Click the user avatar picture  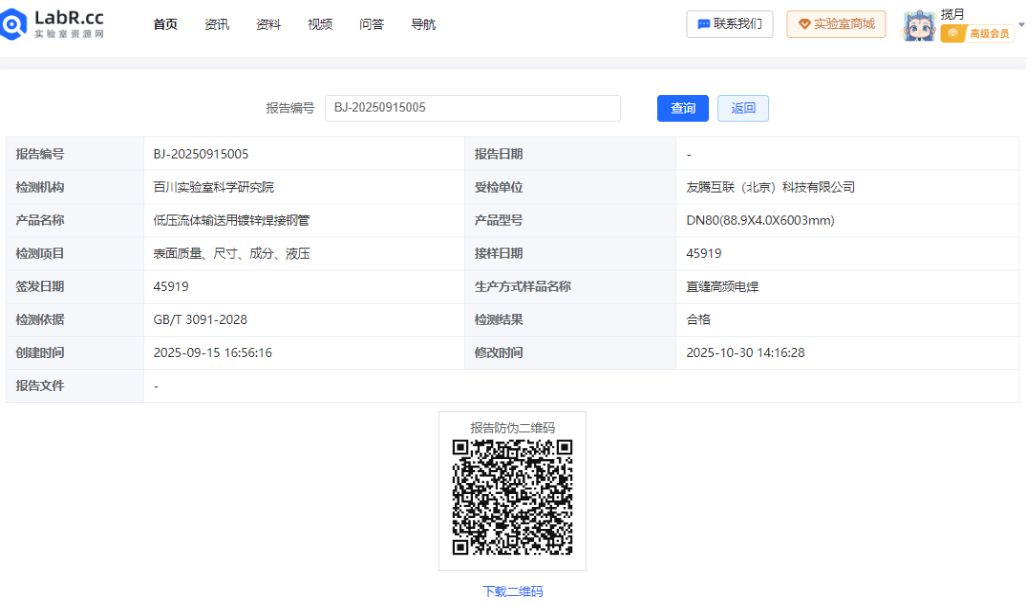[x=919, y=26]
